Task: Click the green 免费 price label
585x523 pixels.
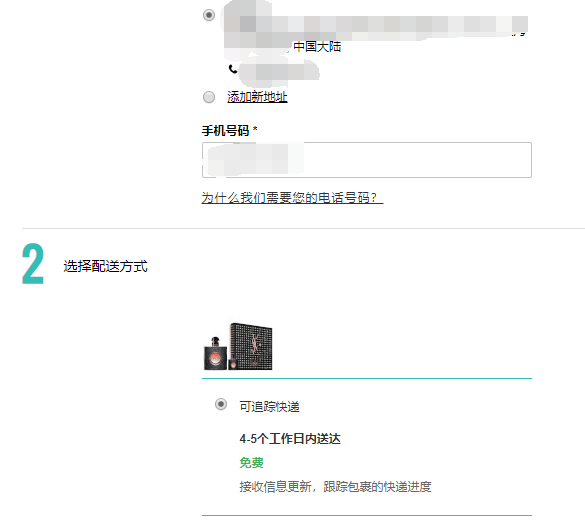Action: 251,463
